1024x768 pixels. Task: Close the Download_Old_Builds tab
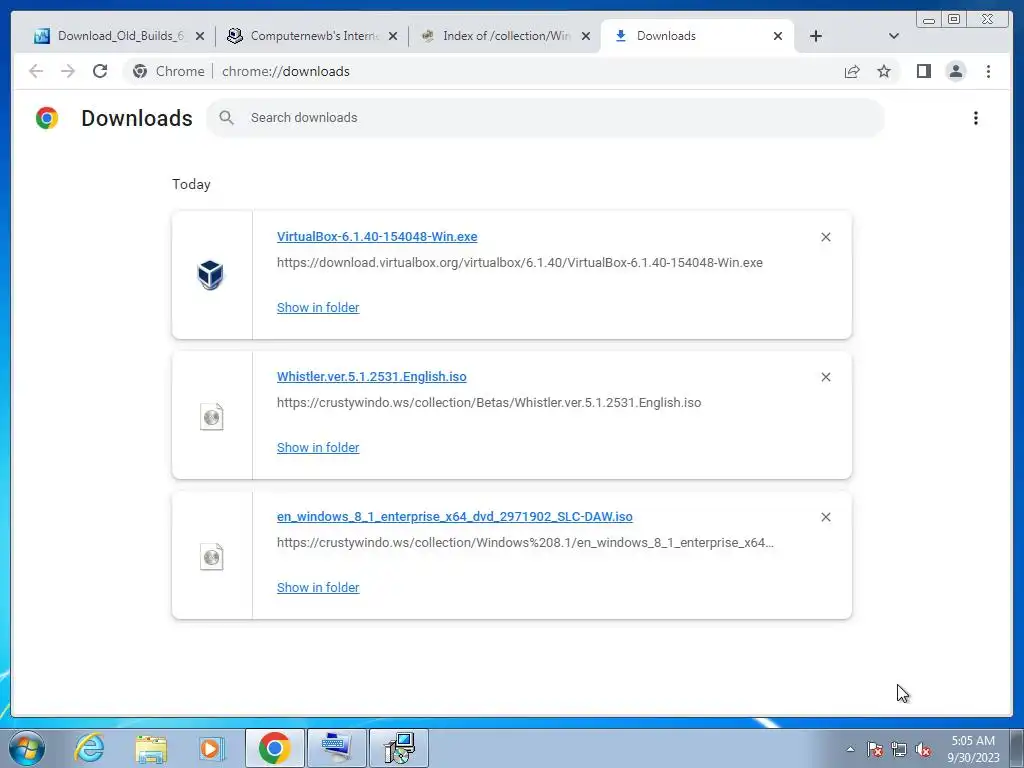click(x=200, y=36)
